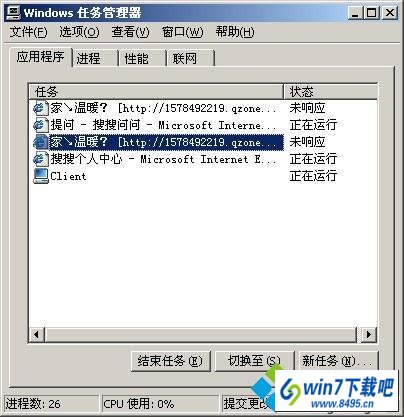Viewport: 404px width, 417px height.
Task: Open the 帮助(H) menu
Action: tap(235, 32)
